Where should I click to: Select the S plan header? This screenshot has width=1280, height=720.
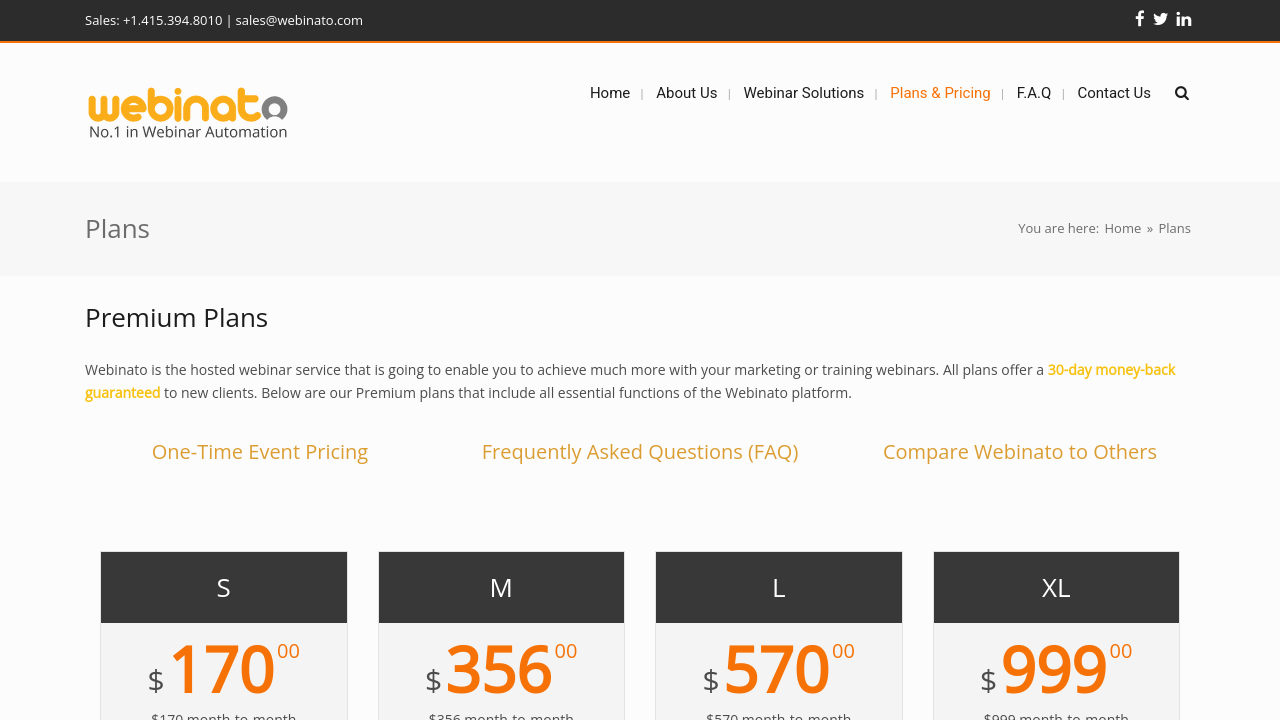coord(224,588)
